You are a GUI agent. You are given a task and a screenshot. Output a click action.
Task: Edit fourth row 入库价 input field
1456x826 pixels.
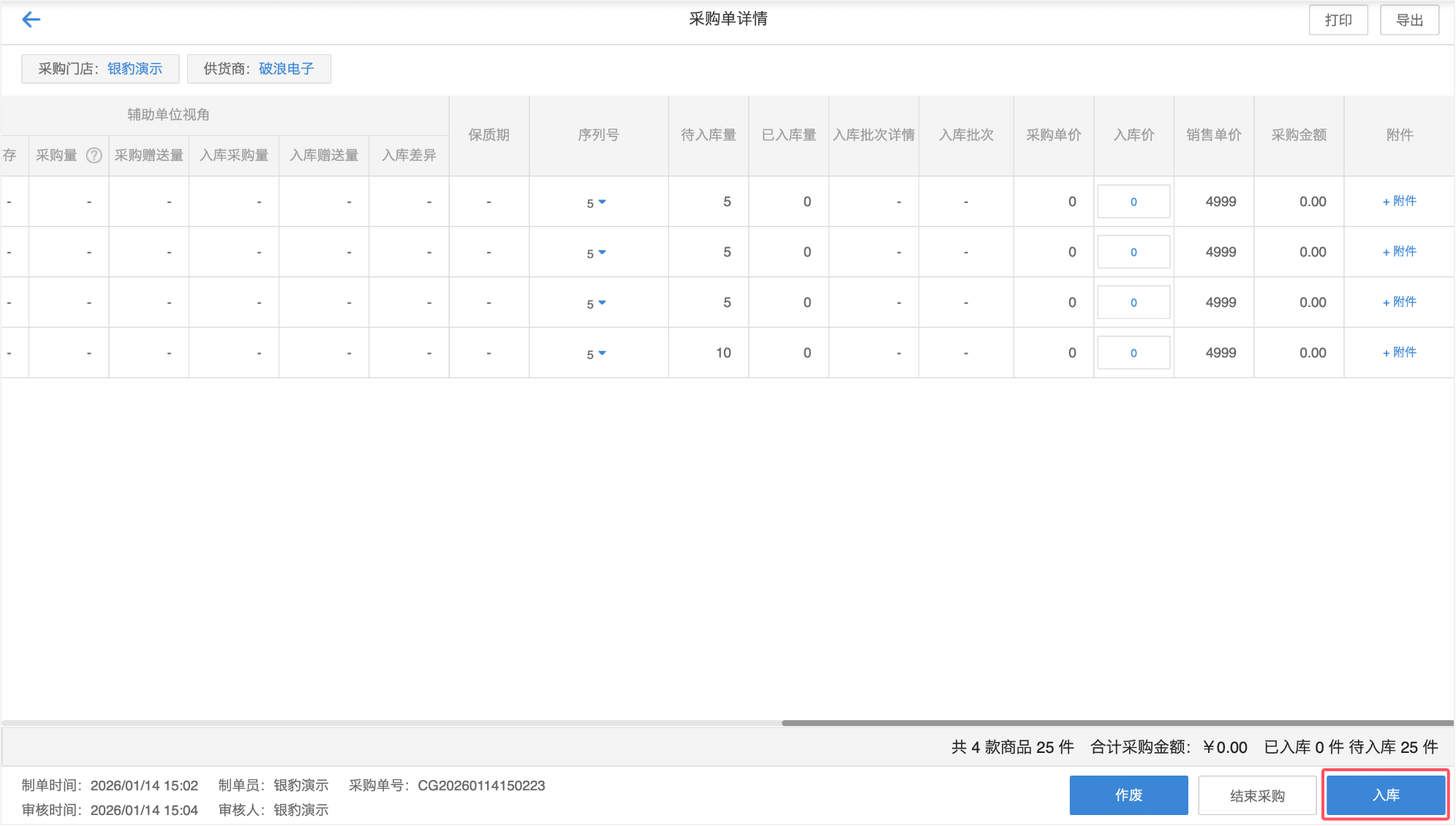(x=1133, y=353)
